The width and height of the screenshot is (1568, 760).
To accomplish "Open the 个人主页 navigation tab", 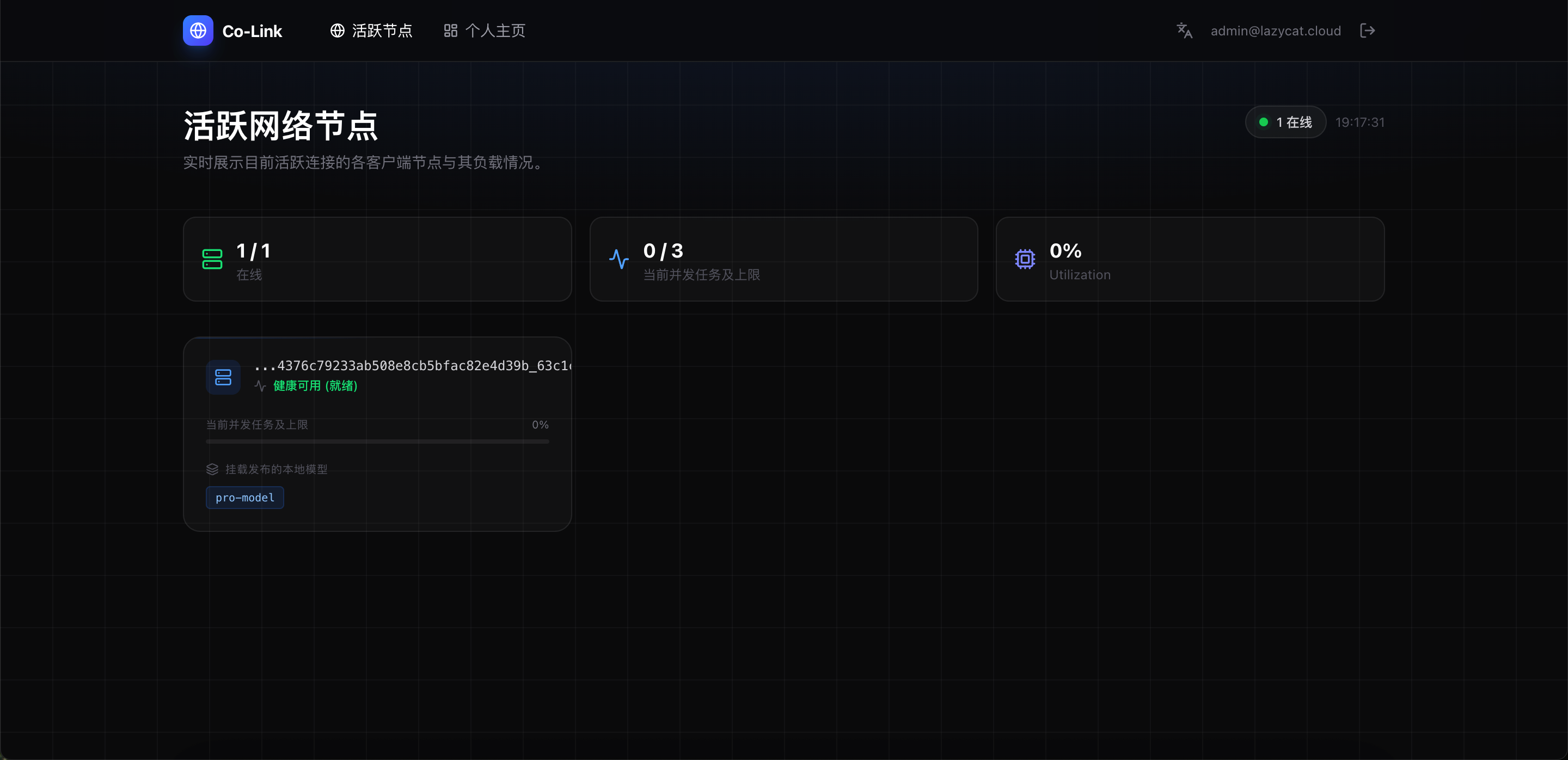I will click(484, 30).
